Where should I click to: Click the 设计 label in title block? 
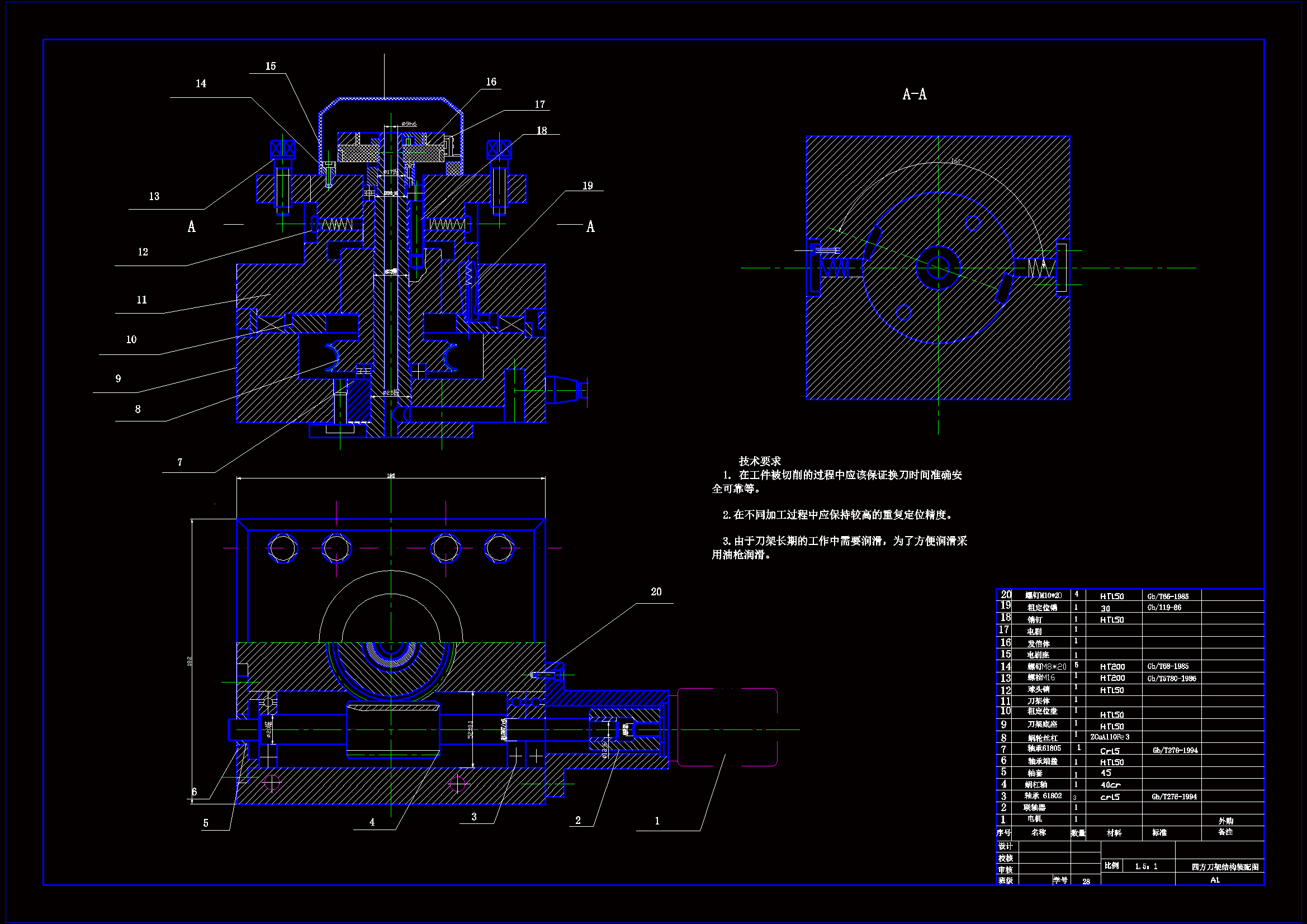tap(1005, 846)
